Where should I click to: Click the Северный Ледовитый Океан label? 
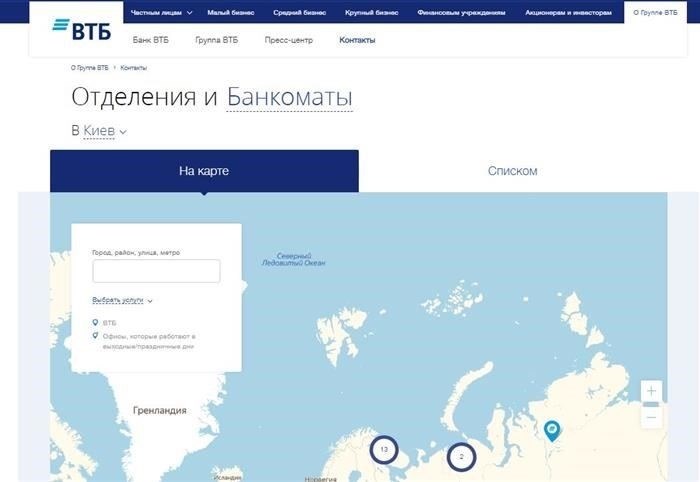click(293, 259)
